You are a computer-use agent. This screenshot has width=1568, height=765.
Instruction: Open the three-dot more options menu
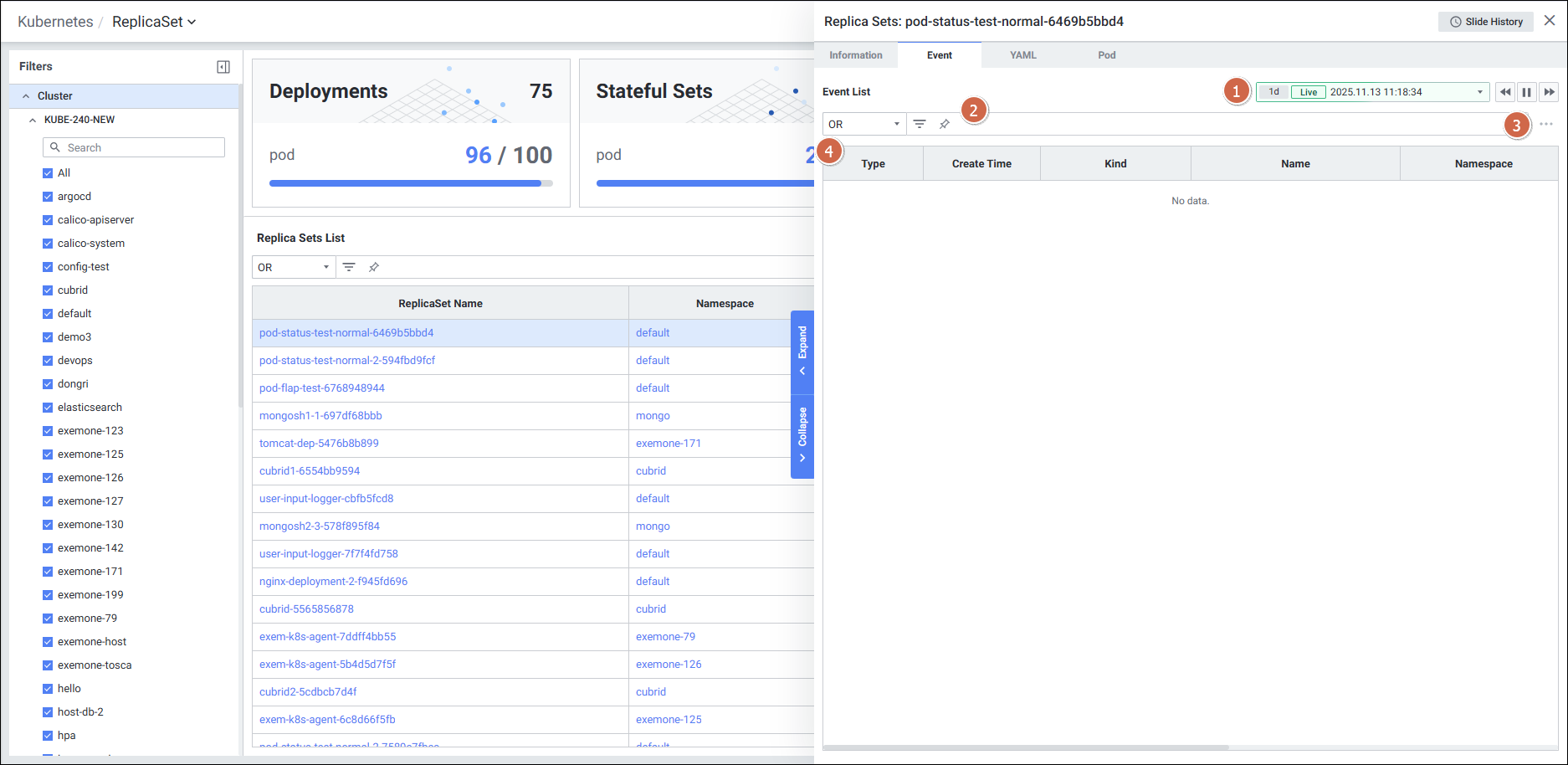1545,124
